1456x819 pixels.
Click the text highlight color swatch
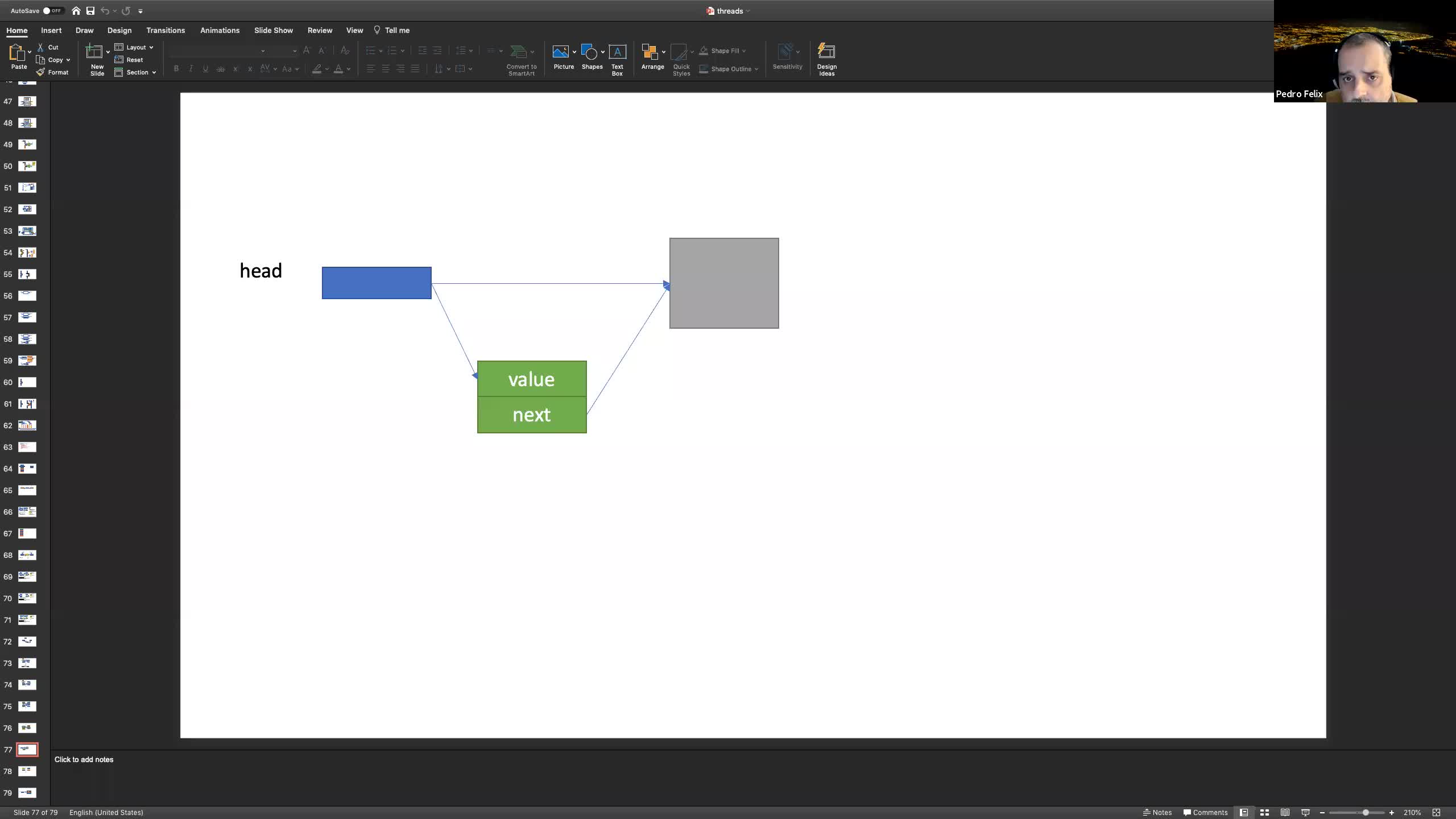click(317, 69)
